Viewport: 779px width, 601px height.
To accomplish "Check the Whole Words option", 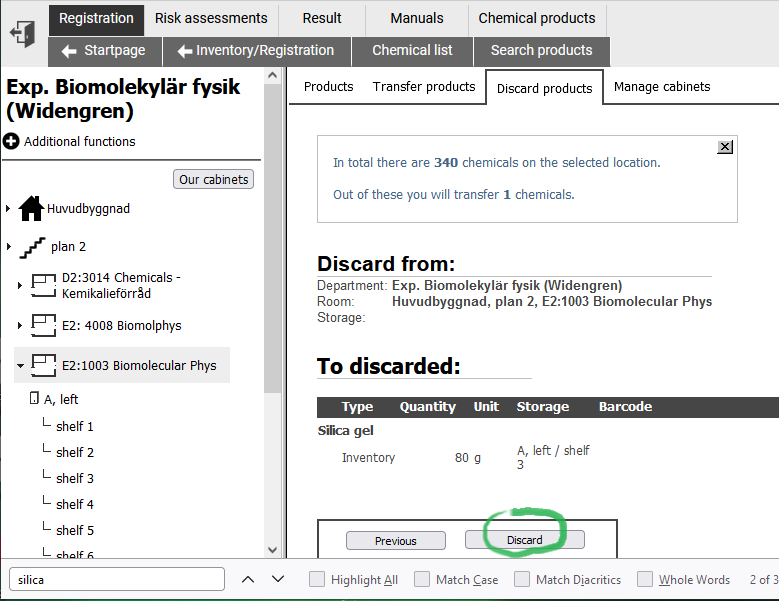I will click(x=645, y=579).
